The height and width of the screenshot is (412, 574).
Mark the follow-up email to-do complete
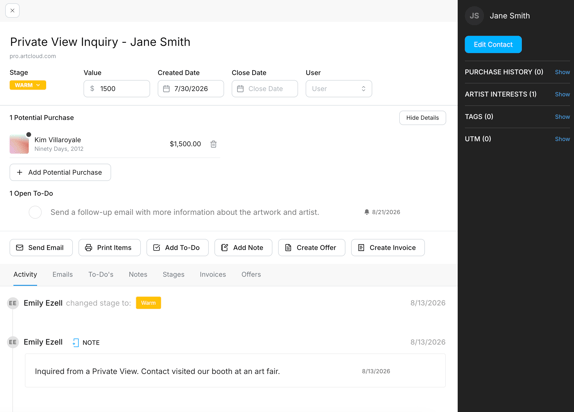point(35,212)
